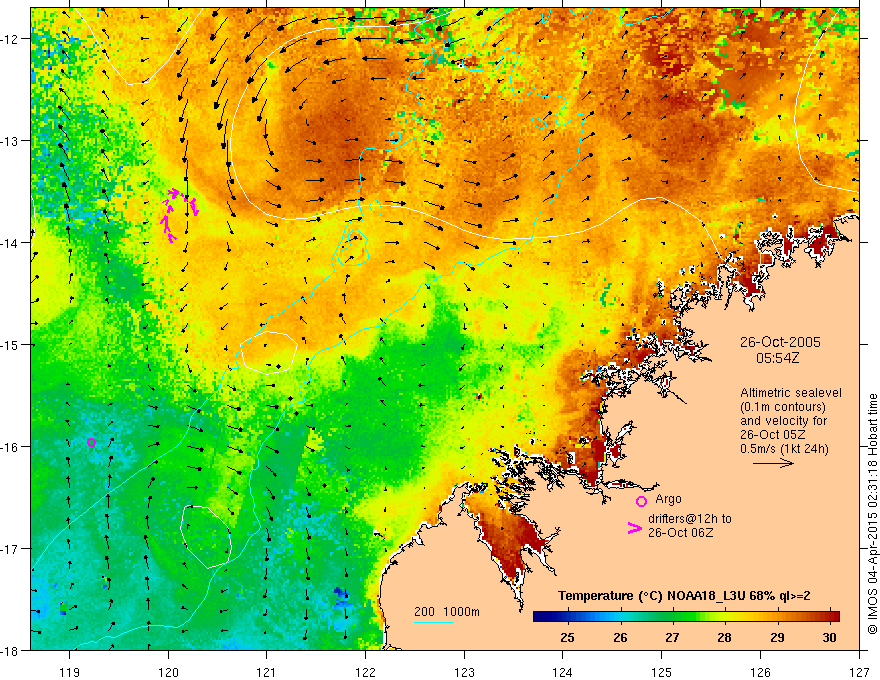The image size is (880, 680).
Task: Click the dark blue end of temperature colorbar
Action: [x=542, y=617]
